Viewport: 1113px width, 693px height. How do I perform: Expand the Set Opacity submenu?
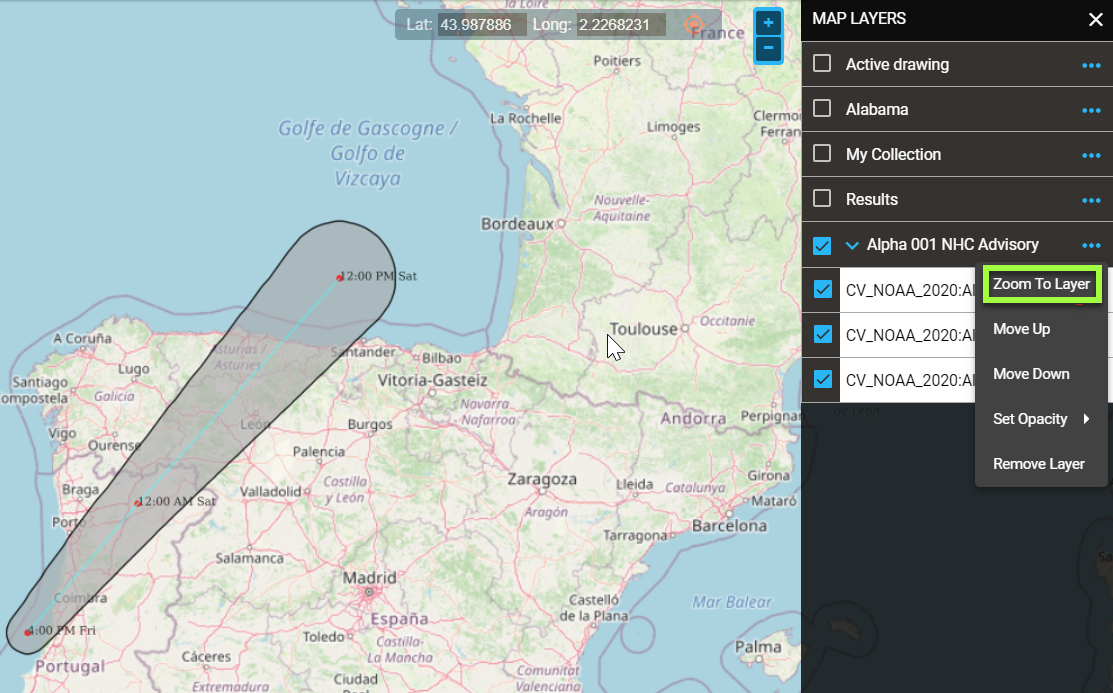click(x=1040, y=419)
